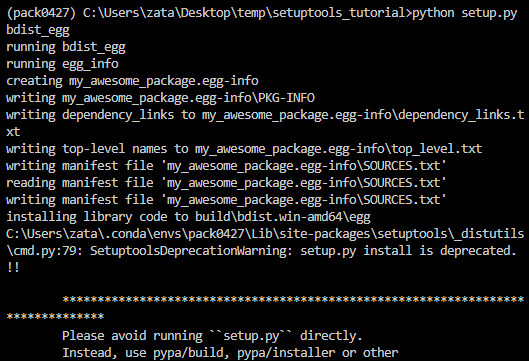Viewport: 529px width, 361px height.
Task: Click 'creating my_awesome_package.egg-info' line
Action: coord(132,81)
